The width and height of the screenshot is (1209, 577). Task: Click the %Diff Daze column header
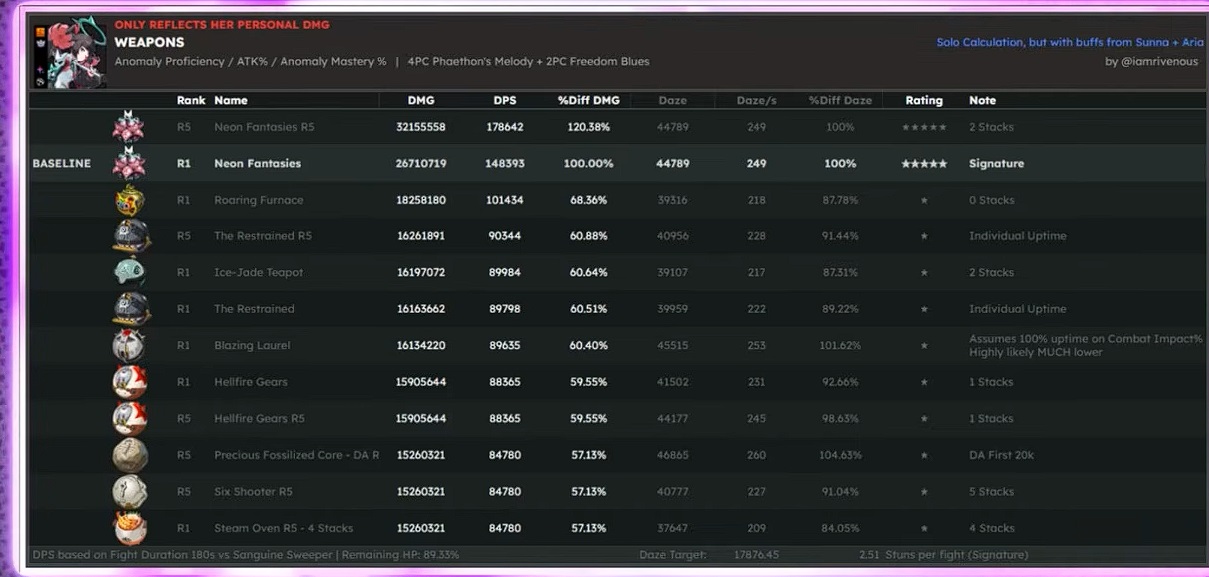pyautogui.click(x=840, y=100)
